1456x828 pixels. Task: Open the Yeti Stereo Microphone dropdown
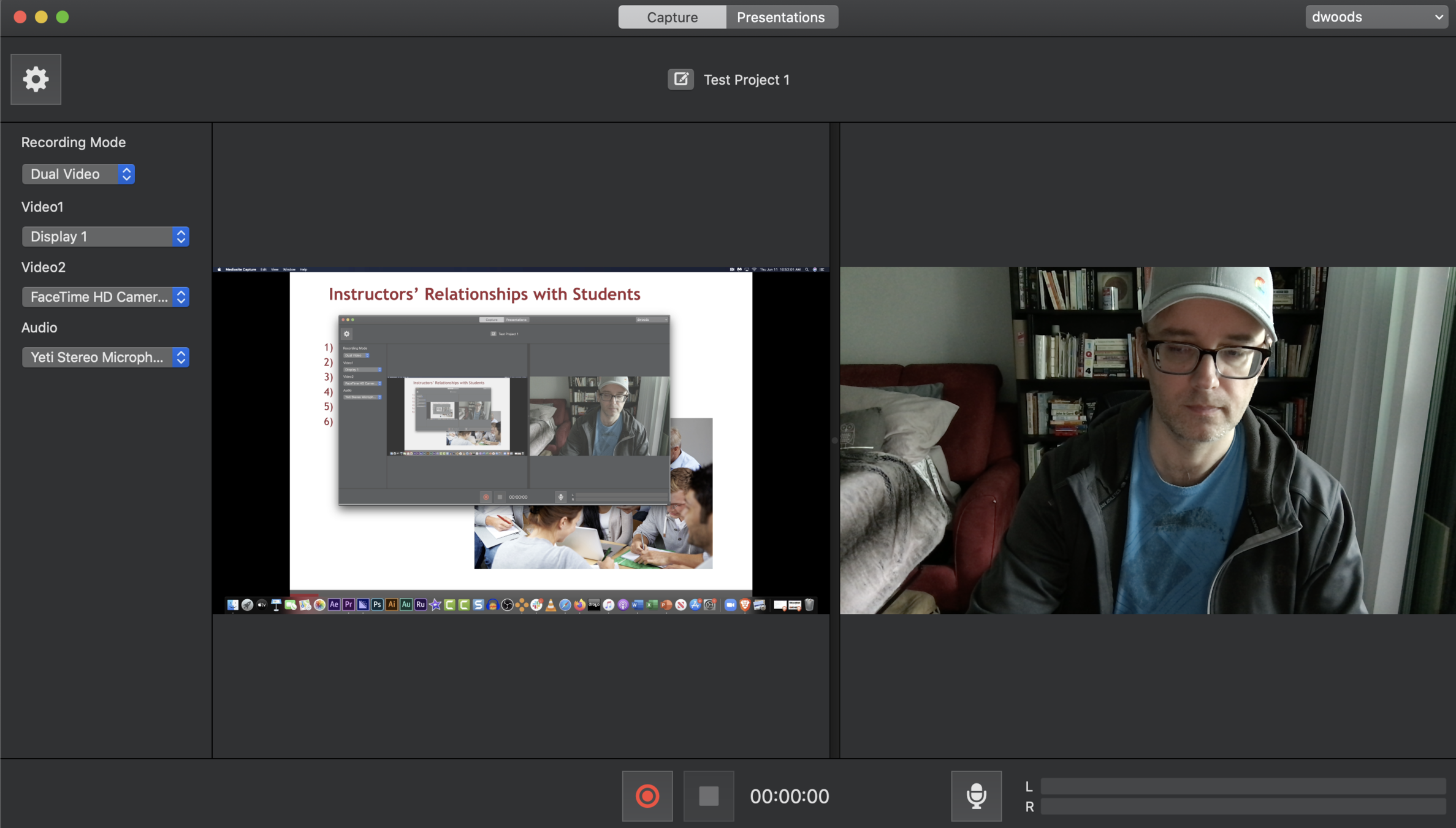pos(105,357)
